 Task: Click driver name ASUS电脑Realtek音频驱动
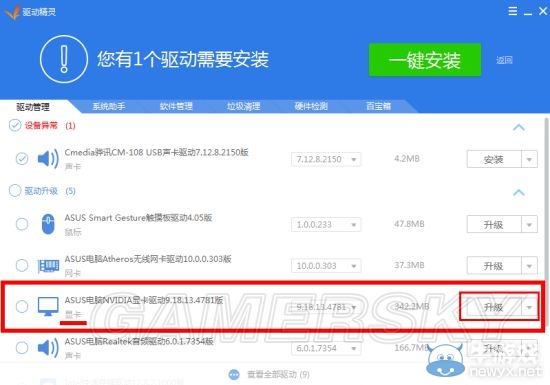pyautogui.click(x=139, y=341)
